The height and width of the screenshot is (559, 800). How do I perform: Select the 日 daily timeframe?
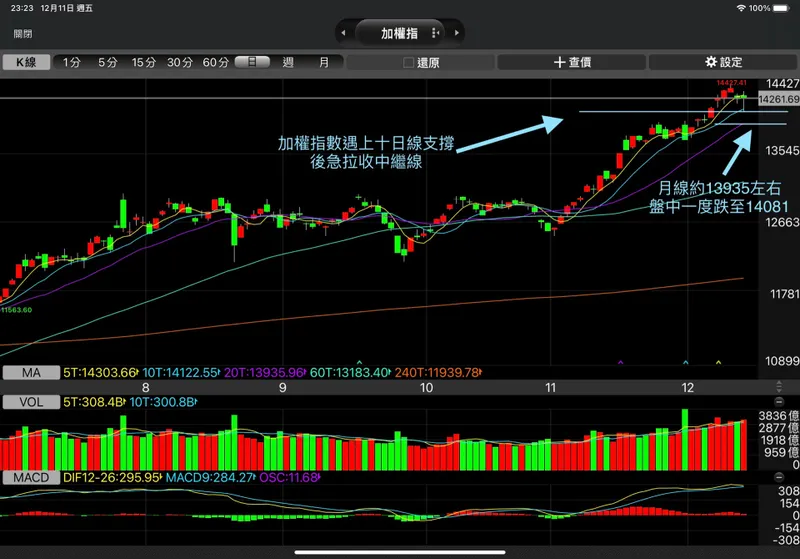click(252, 62)
